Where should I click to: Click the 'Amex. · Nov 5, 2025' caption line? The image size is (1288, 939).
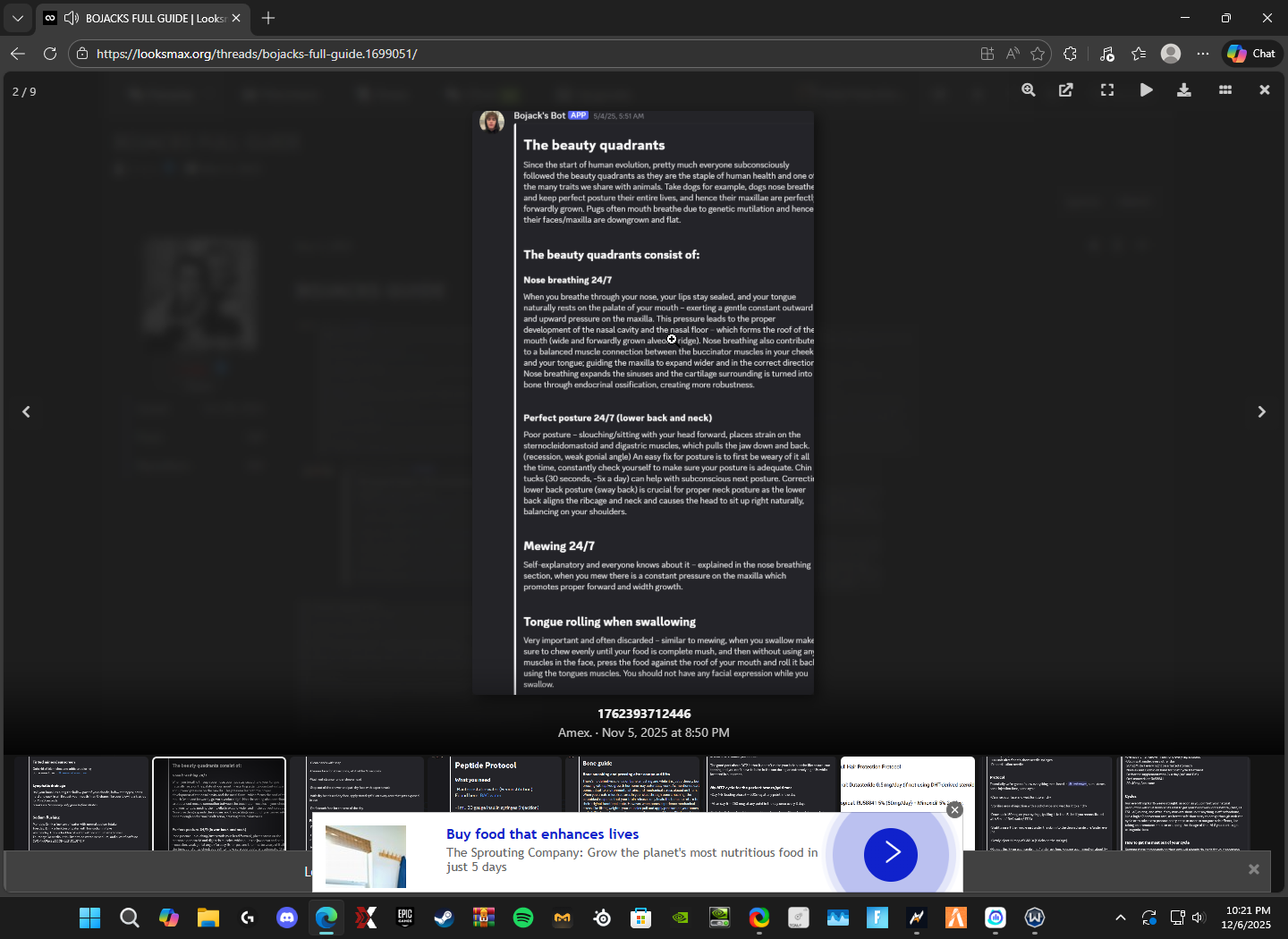tap(644, 732)
